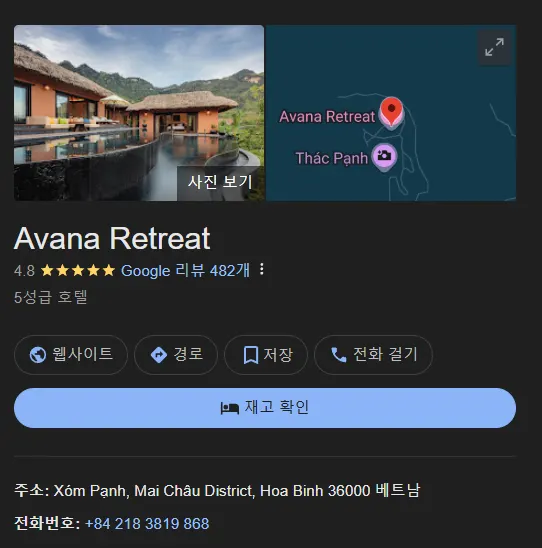Click the bed icon in 재고 확인
This screenshot has width=542, height=548.
pos(230,408)
